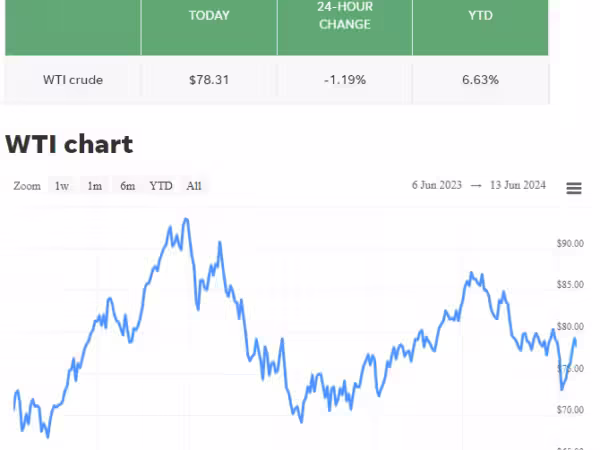Click the $70.00 axis label
This screenshot has width=600, height=450.
tap(570, 410)
